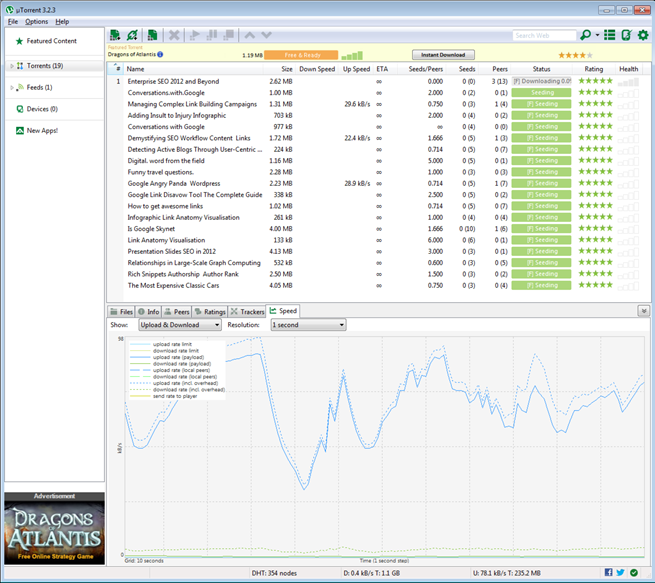
Task: Toggle the category list view icon
Action: click(609, 35)
